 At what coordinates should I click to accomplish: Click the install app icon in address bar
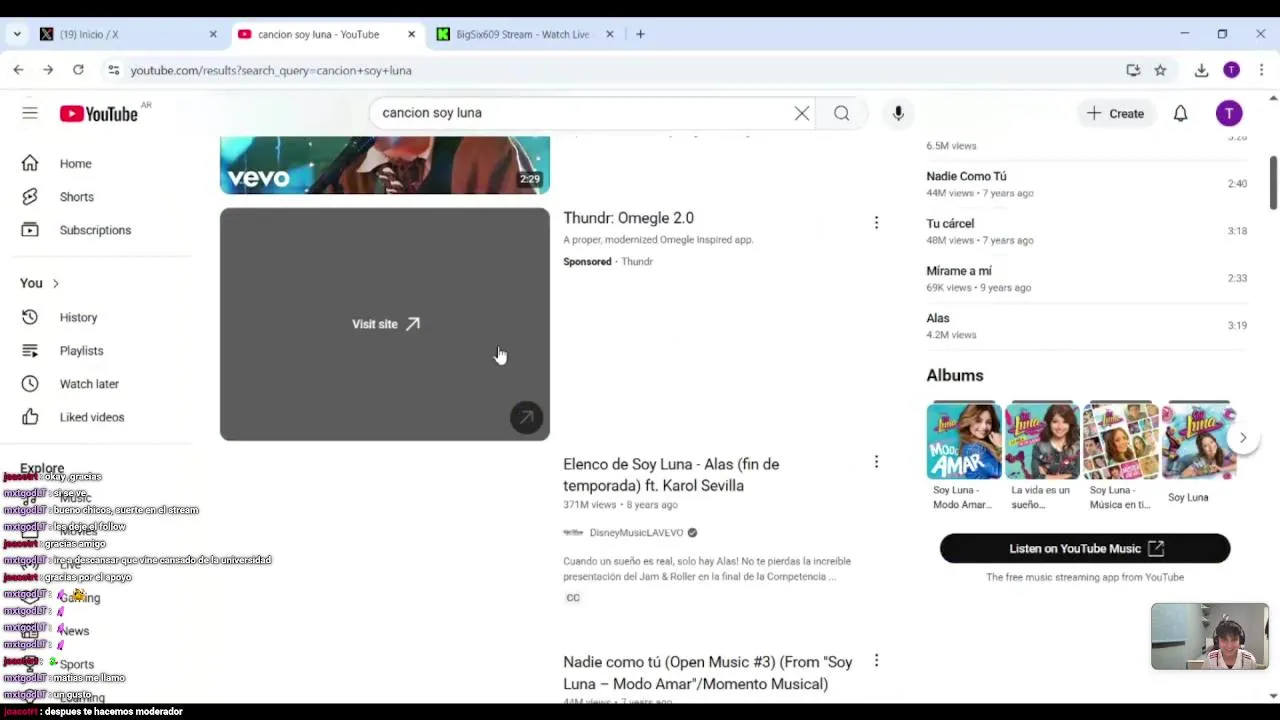[x=1133, y=70]
